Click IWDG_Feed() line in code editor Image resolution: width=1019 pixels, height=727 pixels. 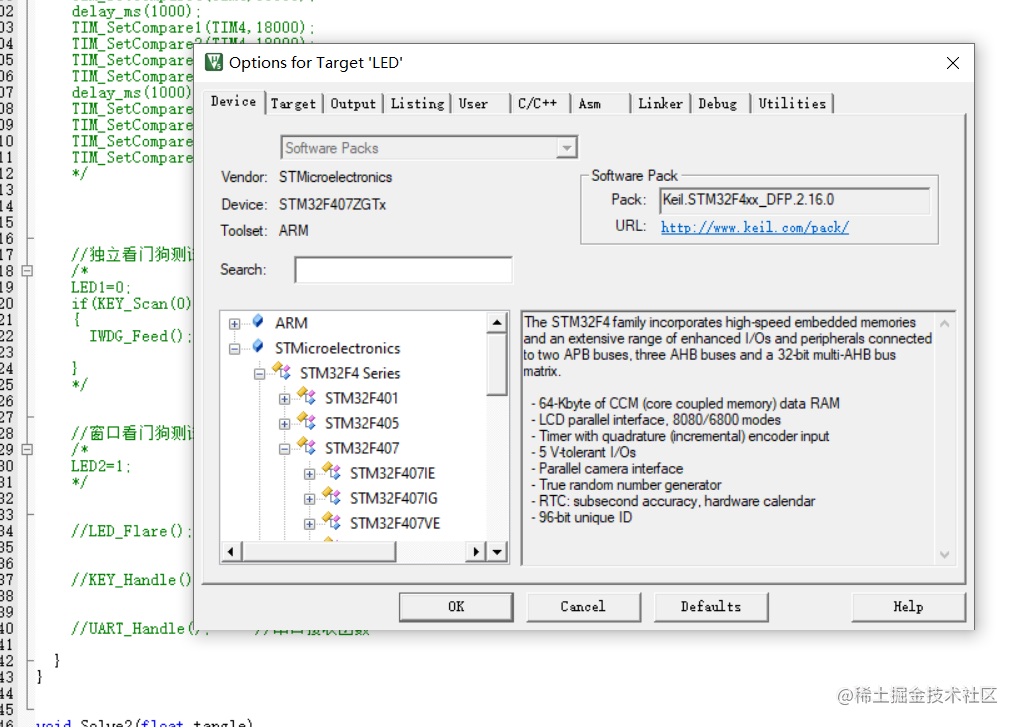tap(140, 336)
